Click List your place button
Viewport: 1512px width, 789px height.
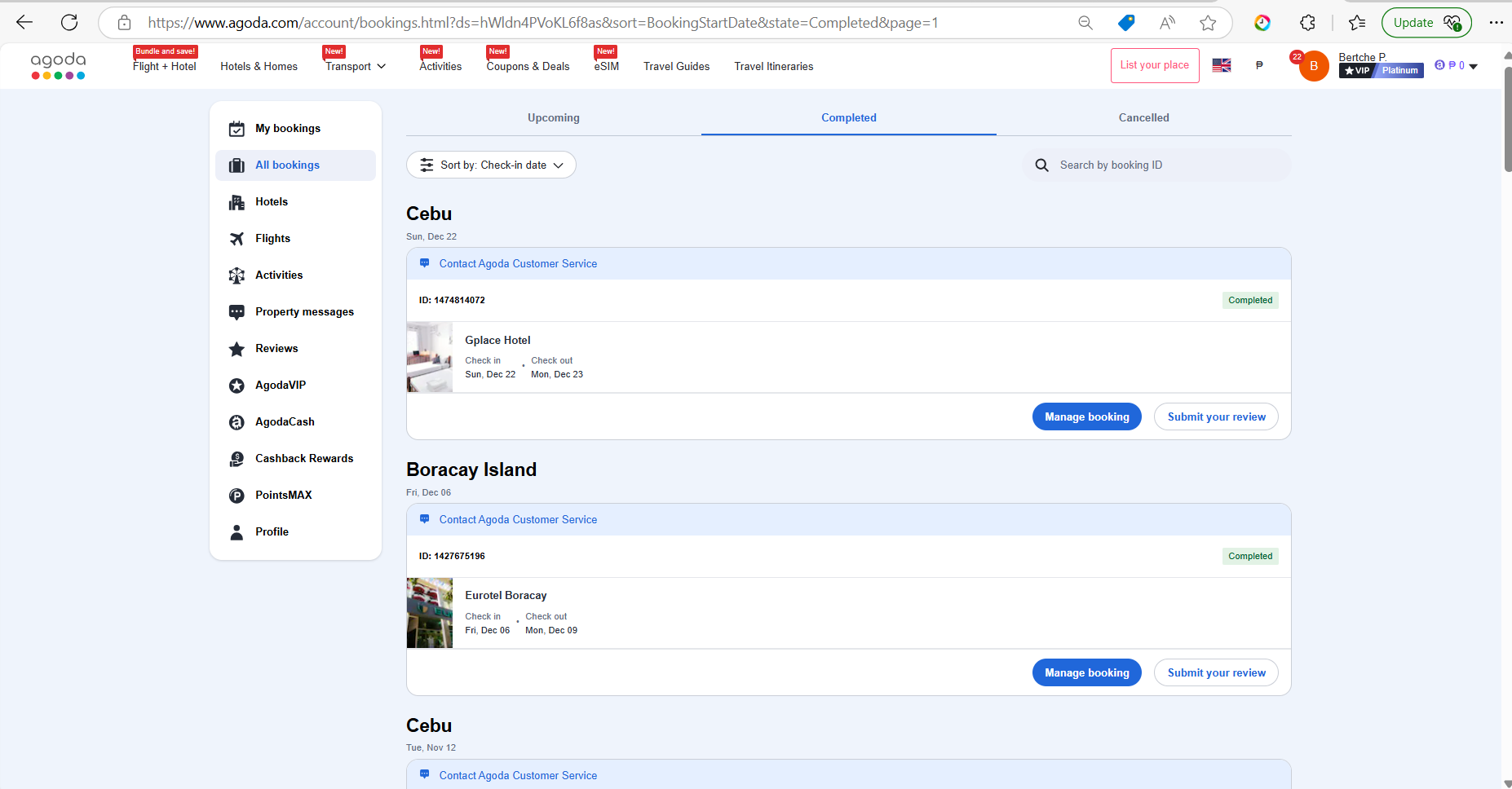pyautogui.click(x=1155, y=65)
